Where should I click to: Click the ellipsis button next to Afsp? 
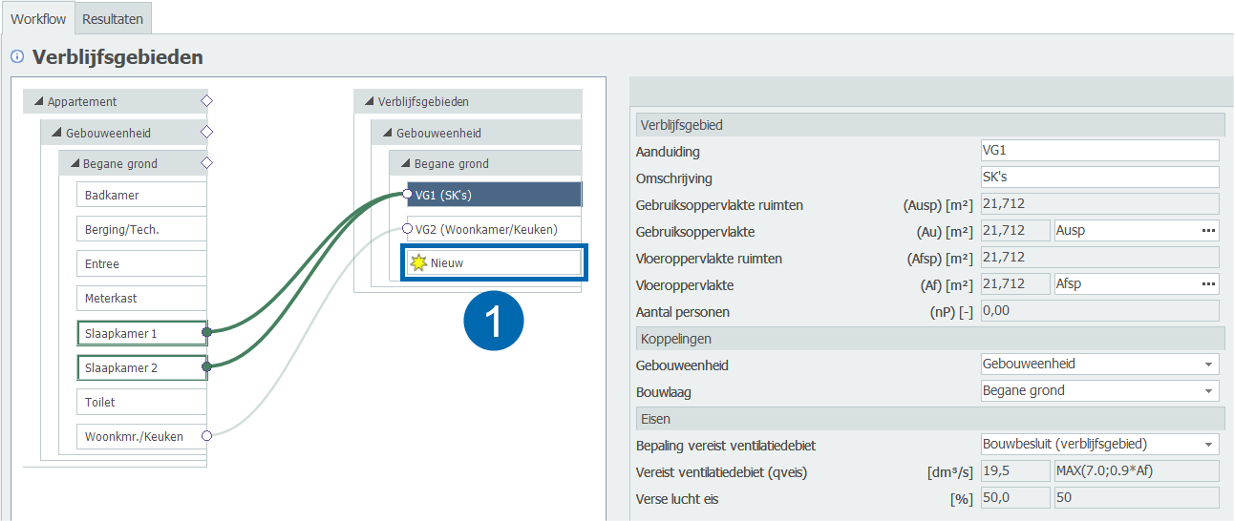pos(1209,285)
